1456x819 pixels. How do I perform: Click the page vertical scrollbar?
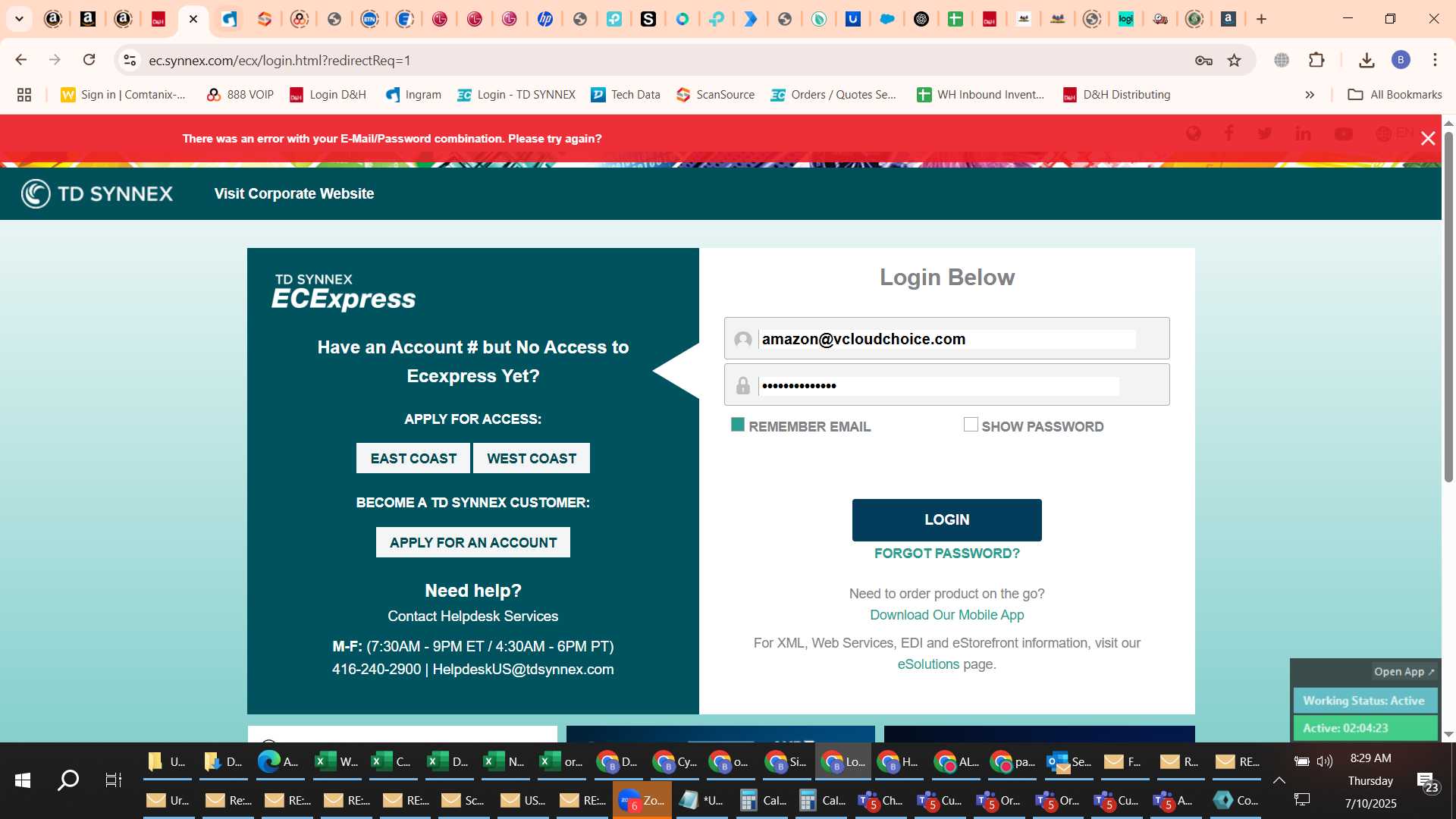pyautogui.click(x=1448, y=307)
